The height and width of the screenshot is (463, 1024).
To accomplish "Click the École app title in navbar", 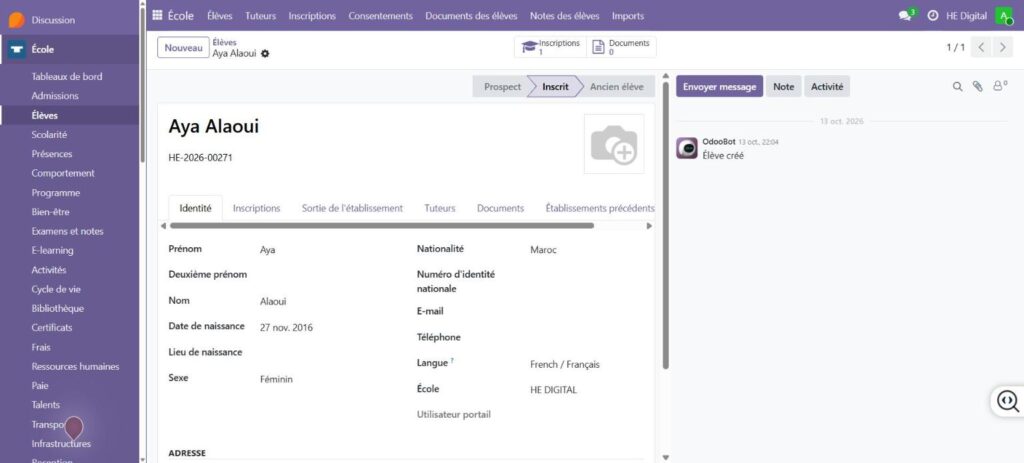I will [x=181, y=16].
